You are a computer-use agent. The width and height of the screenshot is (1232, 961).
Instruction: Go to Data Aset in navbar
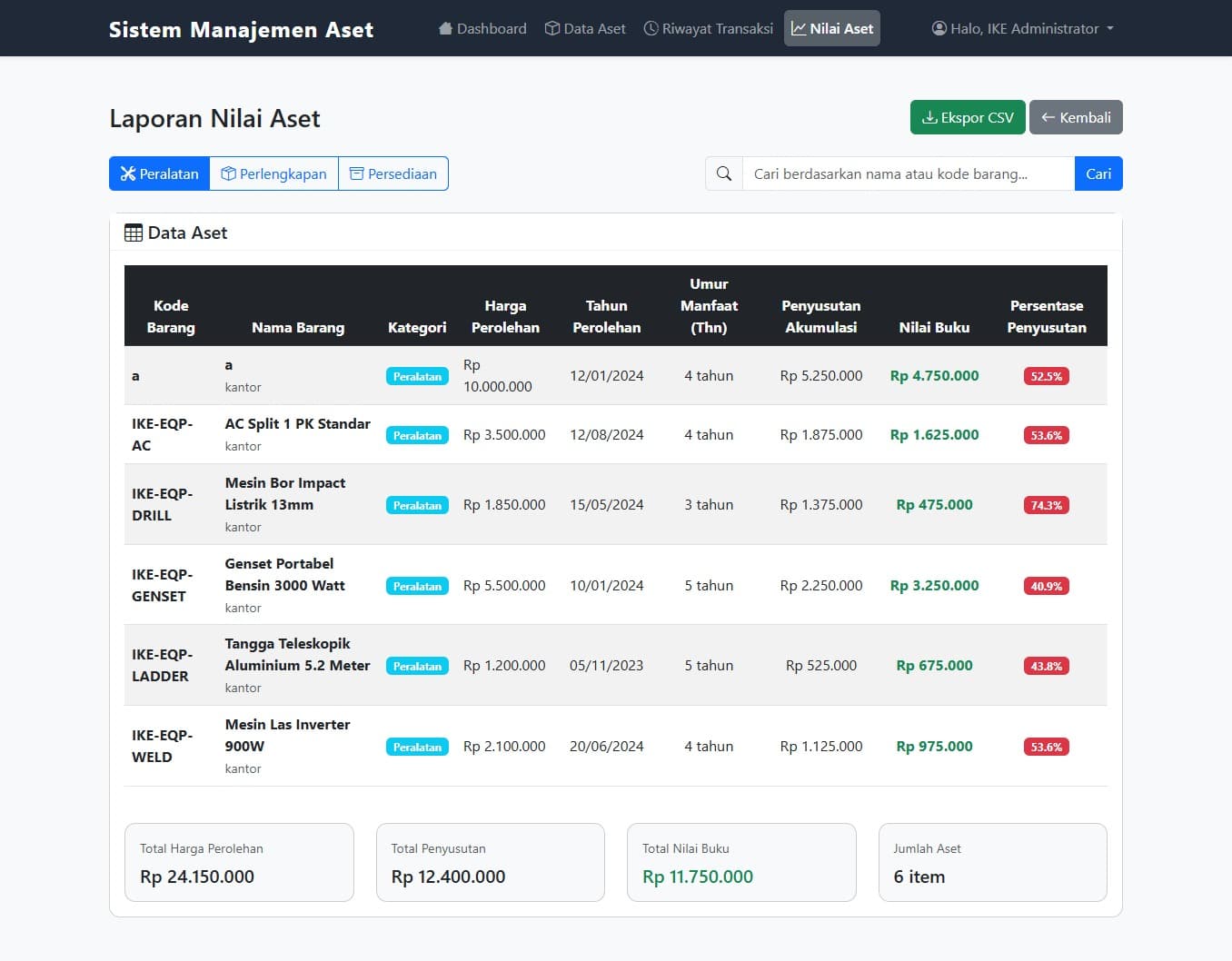pyautogui.click(x=585, y=28)
